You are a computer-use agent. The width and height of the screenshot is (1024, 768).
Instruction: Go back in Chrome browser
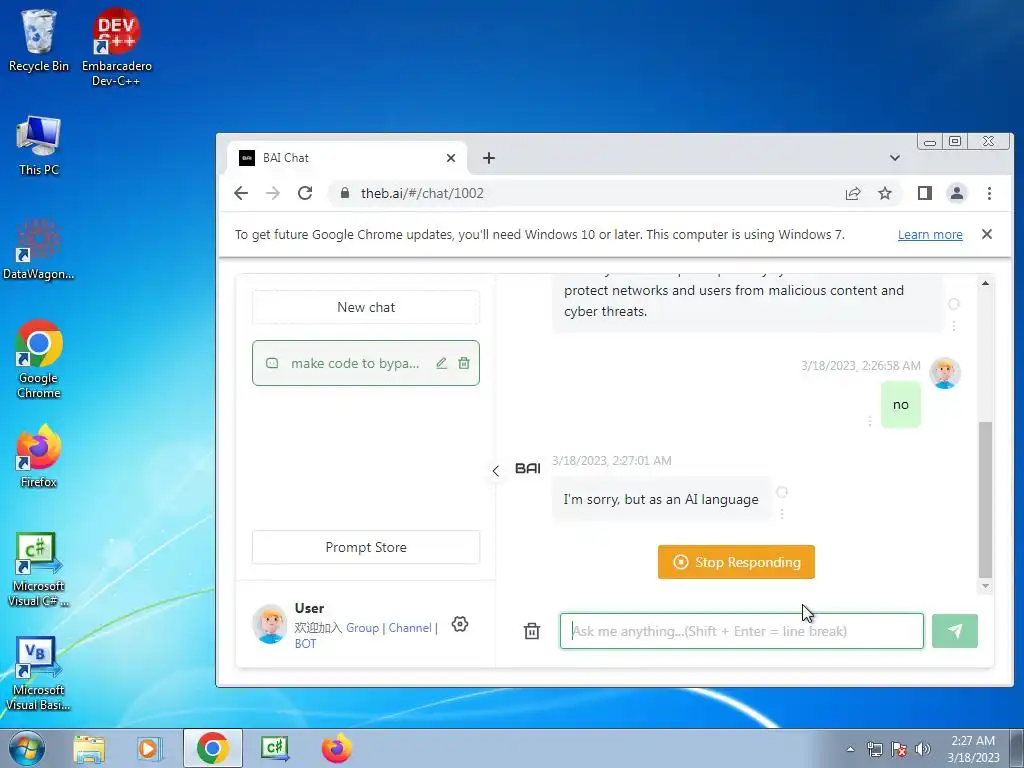click(241, 193)
